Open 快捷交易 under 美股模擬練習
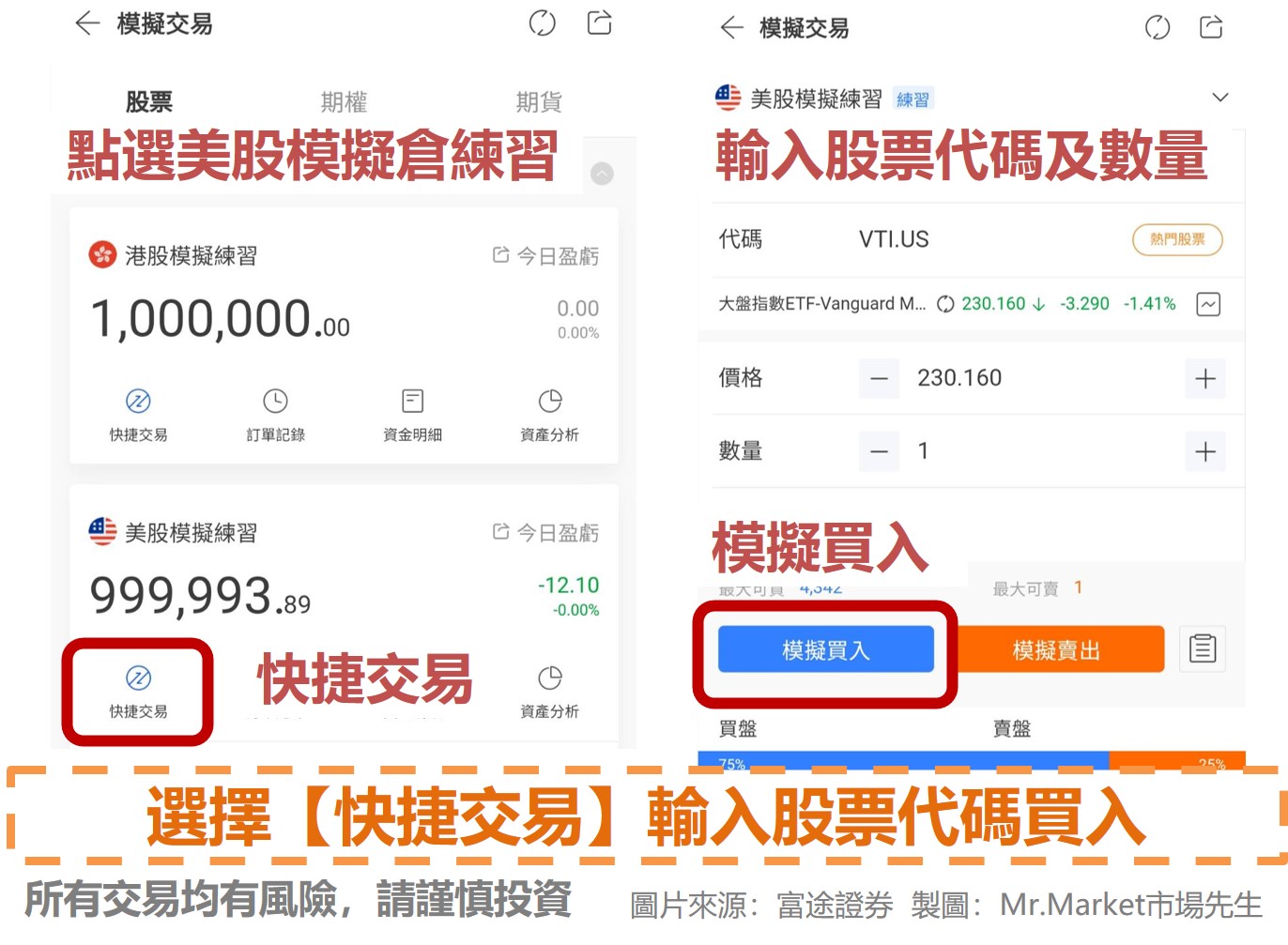The height and width of the screenshot is (945, 1288). 138,692
